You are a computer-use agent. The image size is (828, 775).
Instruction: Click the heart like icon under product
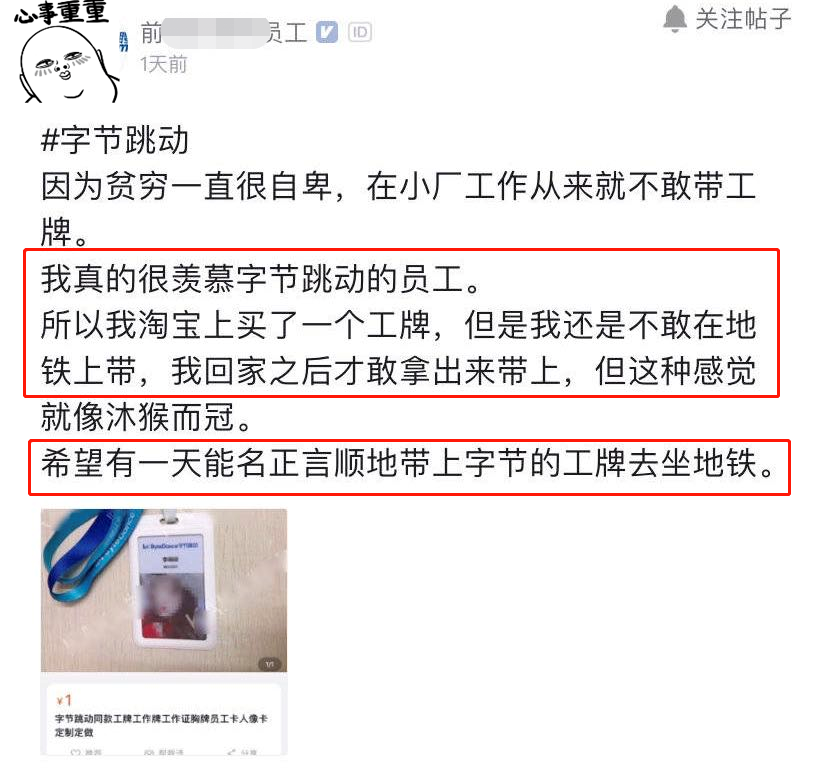(x=76, y=752)
